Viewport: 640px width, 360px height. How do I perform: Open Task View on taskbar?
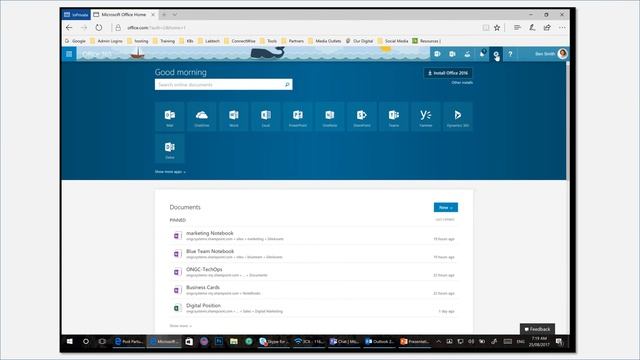pyautogui.click(x=102, y=341)
